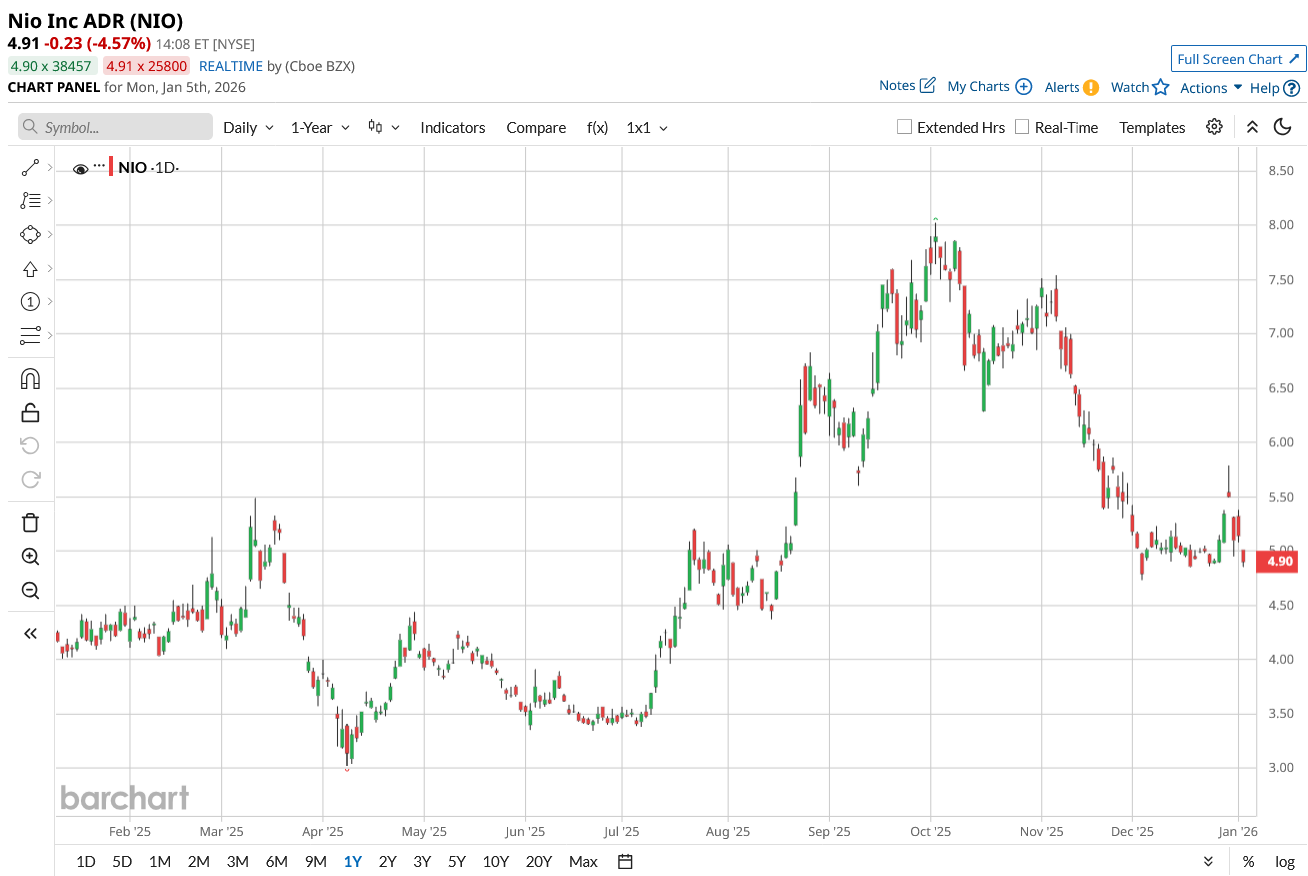Hide the NIO series with eye icon
Screen dimensions: 1308x876
(x=80, y=168)
